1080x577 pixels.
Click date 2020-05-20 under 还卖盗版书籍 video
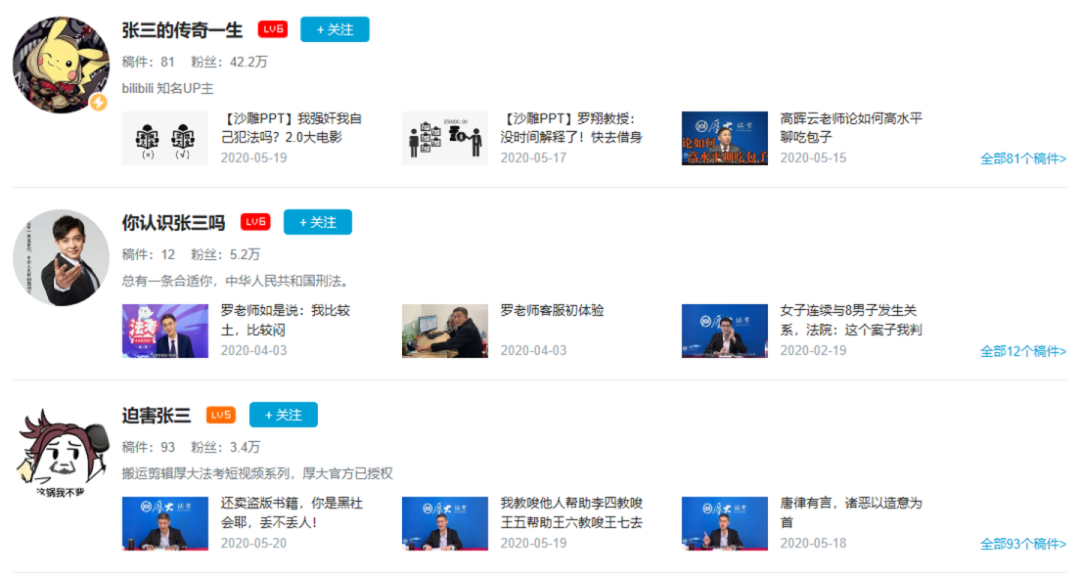point(253,543)
